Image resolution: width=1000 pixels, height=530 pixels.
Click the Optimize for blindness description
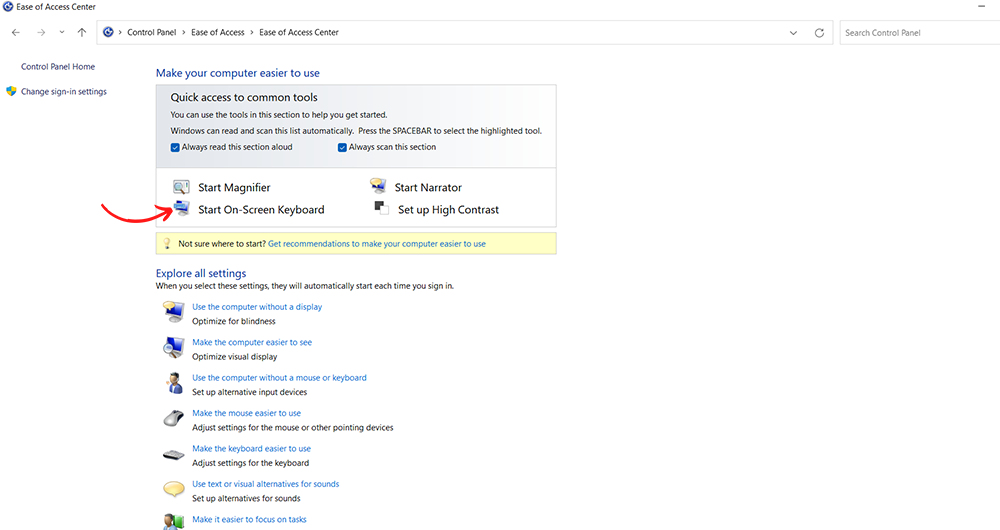click(234, 321)
